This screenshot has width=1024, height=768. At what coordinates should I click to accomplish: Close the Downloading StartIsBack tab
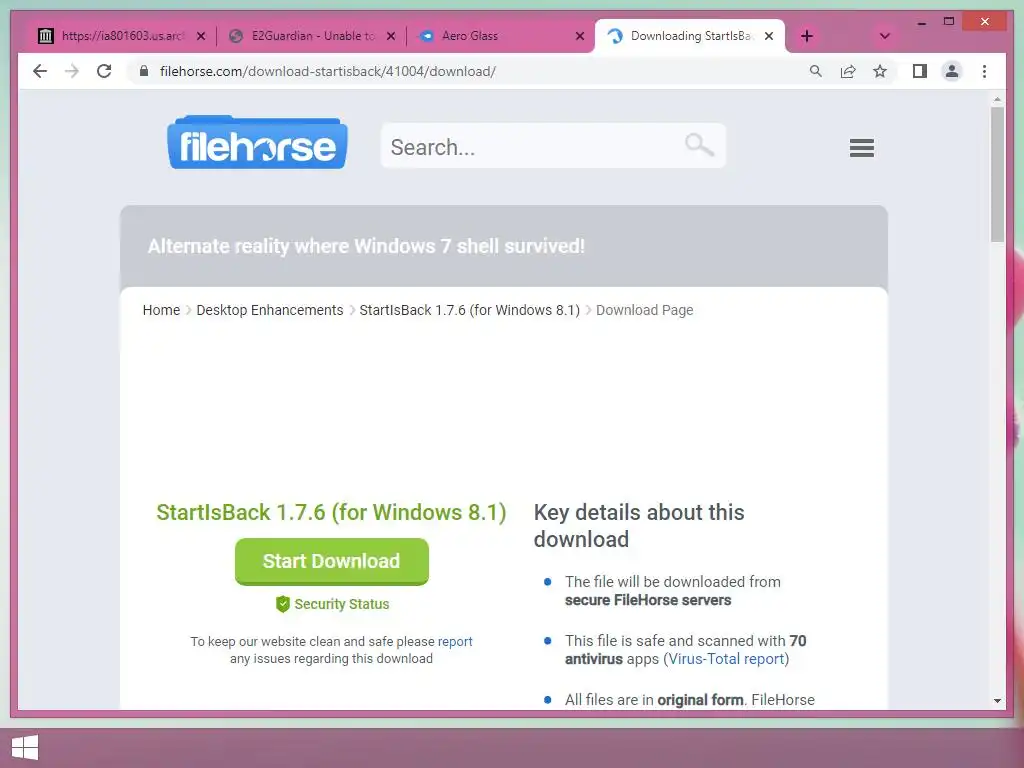coord(769,36)
